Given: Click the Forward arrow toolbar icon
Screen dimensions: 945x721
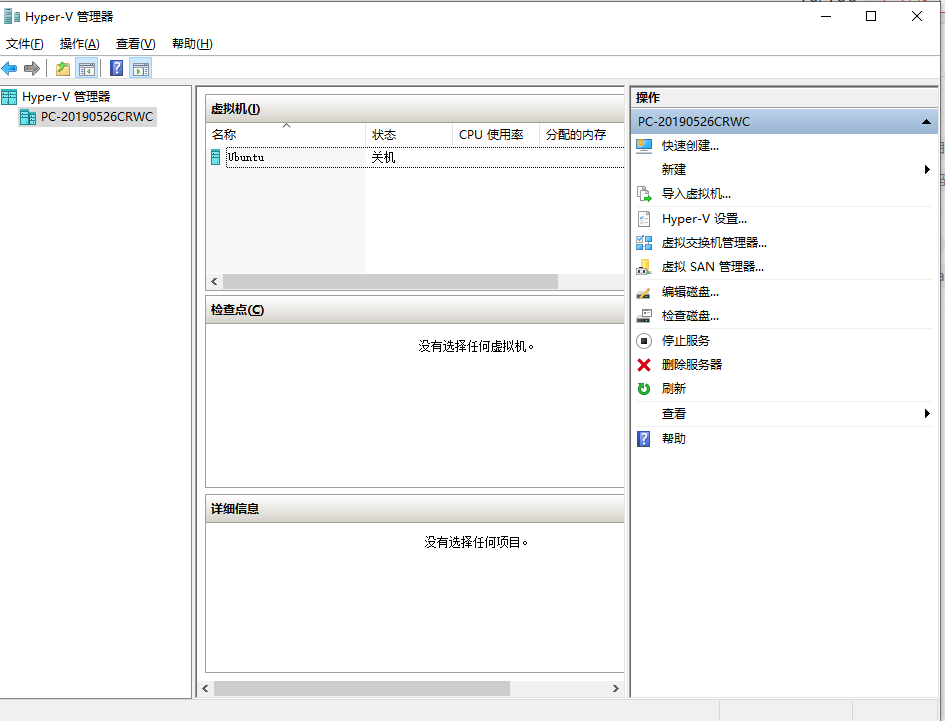Looking at the screenshot, I should pyautogui.click(x=32, y=69).
